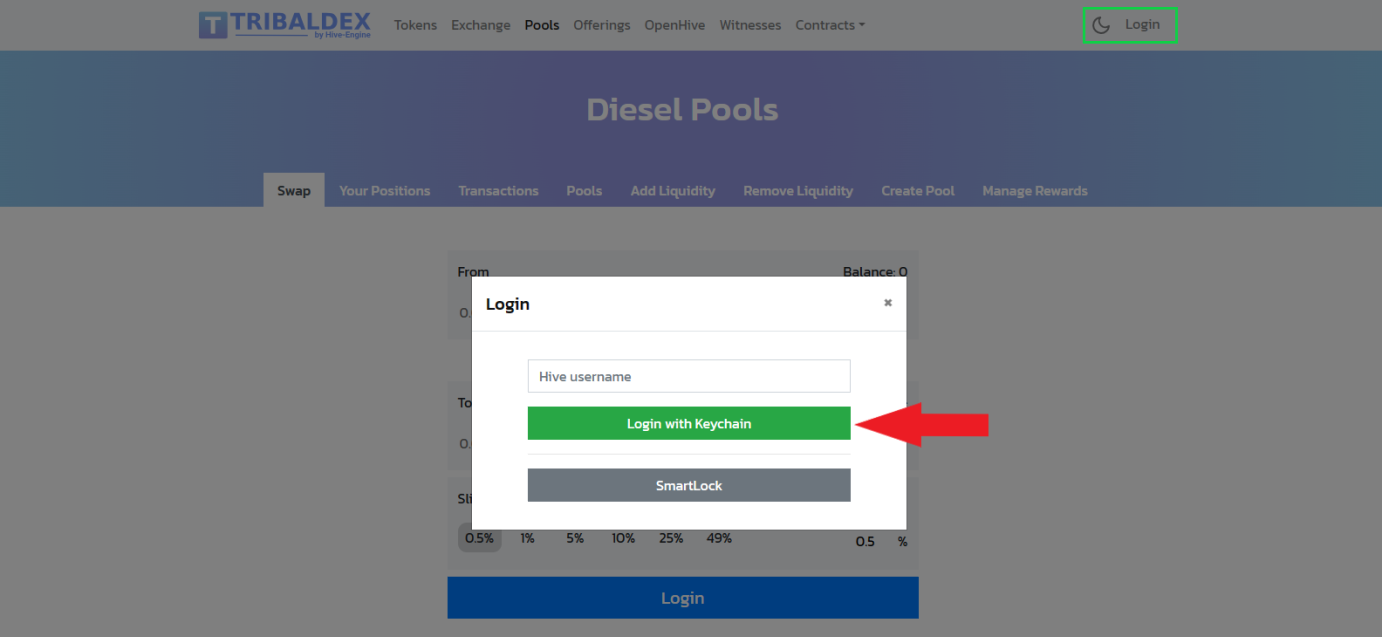This screenshot has height=637, width=1382.
Task: Open the Contracts dropdown menu
Action: (830, 25)
